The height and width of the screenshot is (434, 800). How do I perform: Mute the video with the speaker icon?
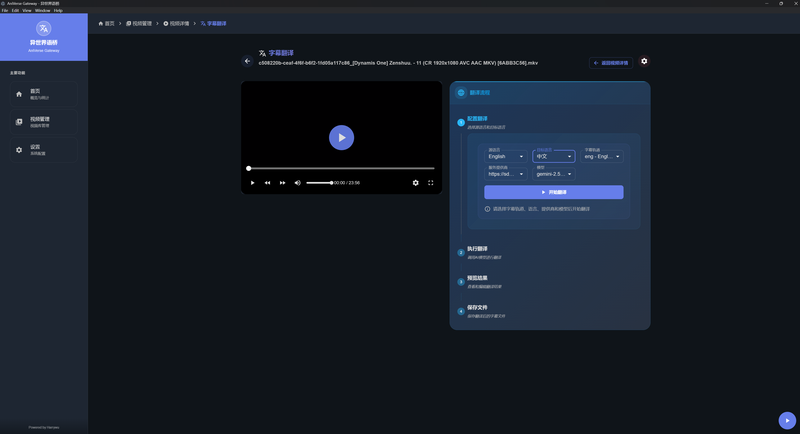[298, 183]
